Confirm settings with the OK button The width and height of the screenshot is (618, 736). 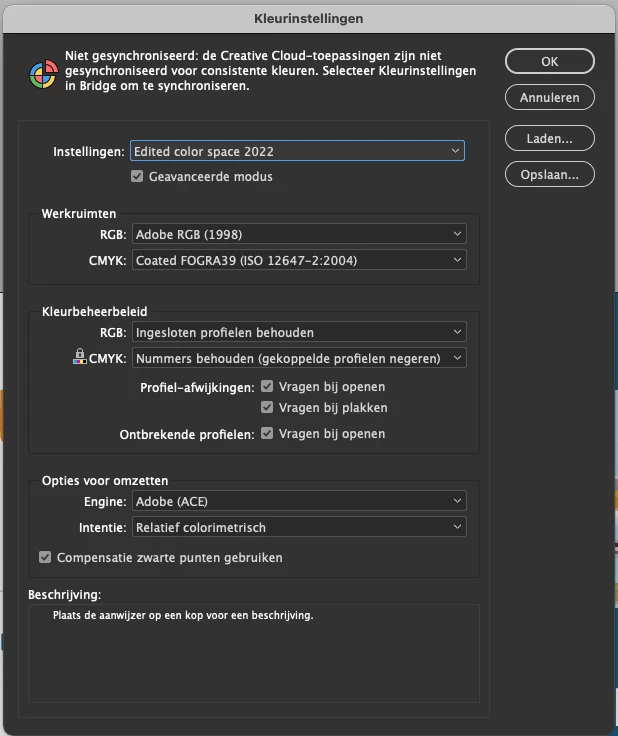tap(549, 61)
